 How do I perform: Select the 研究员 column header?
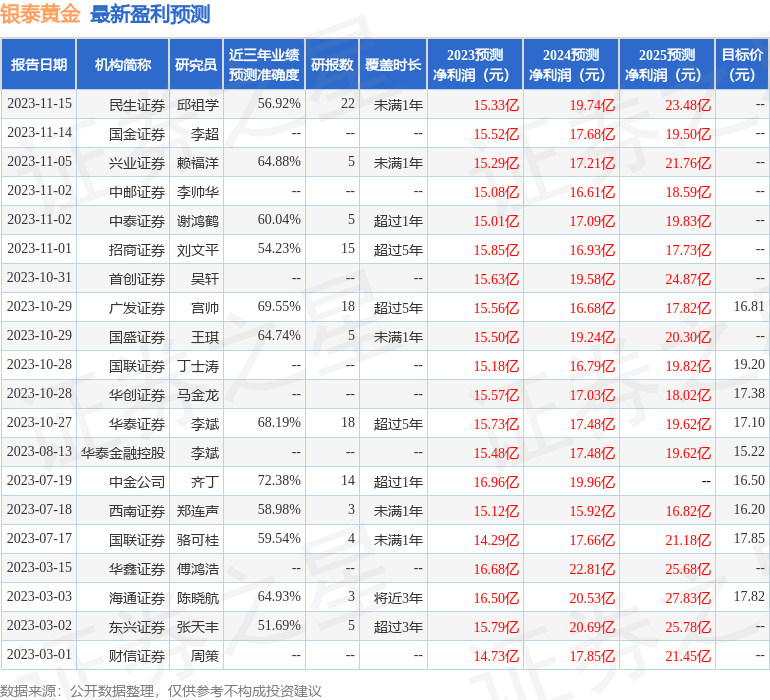click(196, 64)
